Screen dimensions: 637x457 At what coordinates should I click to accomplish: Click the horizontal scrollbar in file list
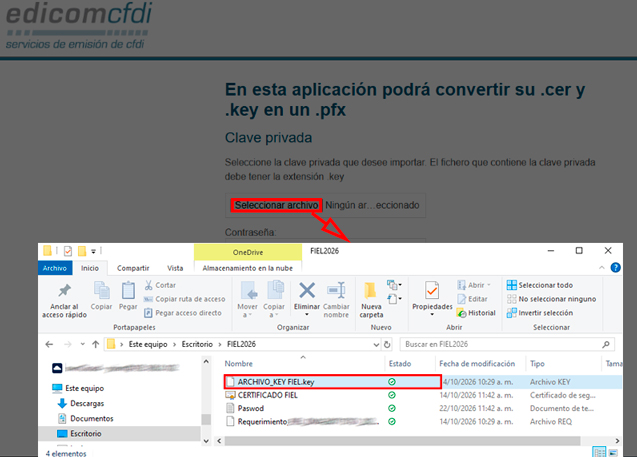[402, 441]
